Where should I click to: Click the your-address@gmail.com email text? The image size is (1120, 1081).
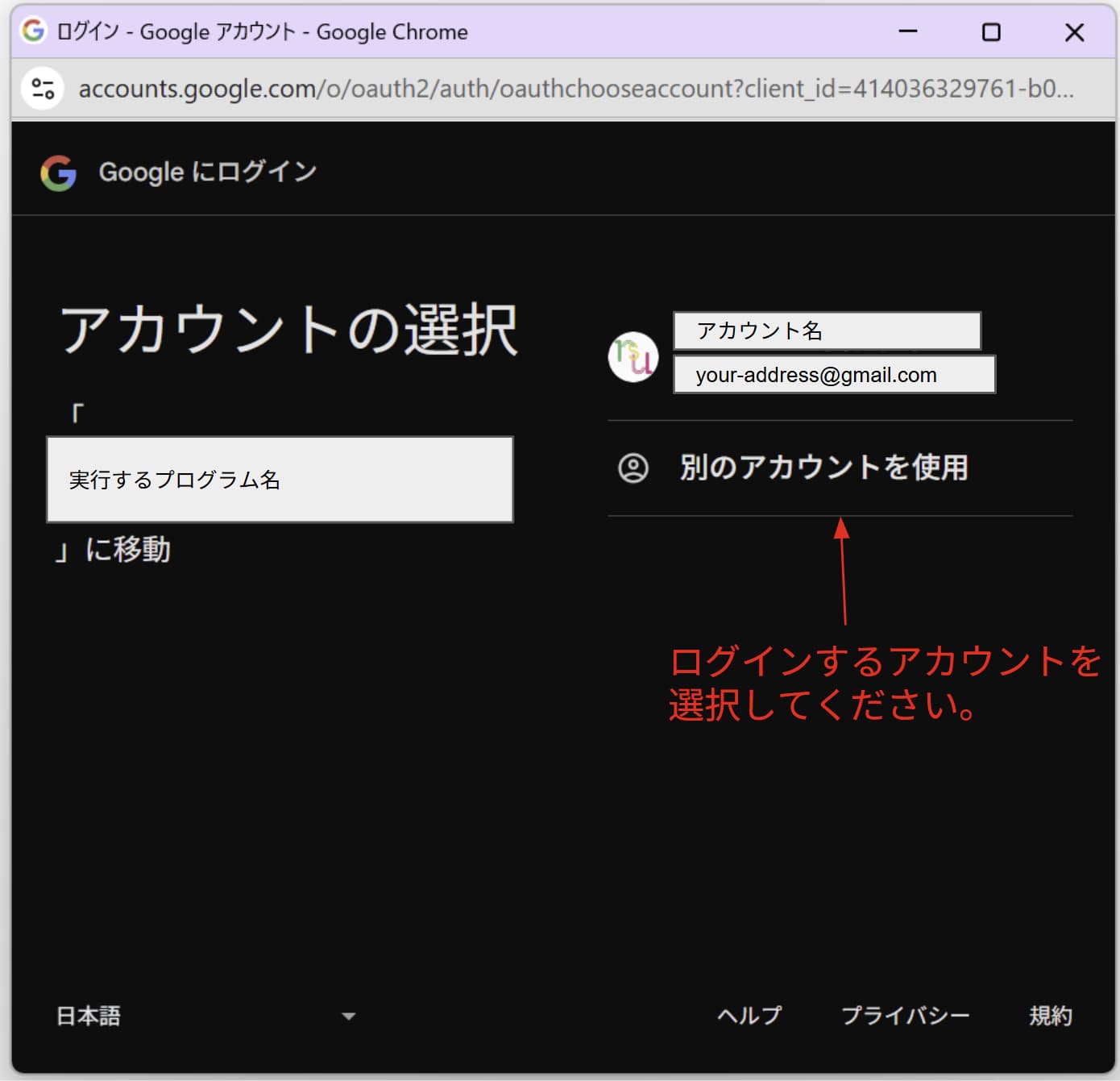click(816, 375)
